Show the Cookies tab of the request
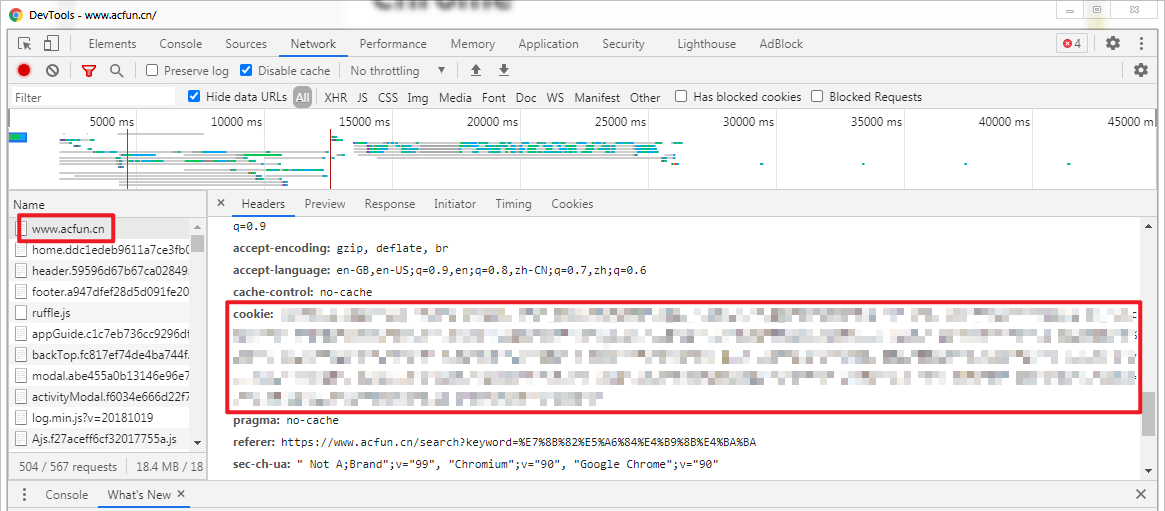Screen dimensions: 1165x511 (x=572, y=204)
